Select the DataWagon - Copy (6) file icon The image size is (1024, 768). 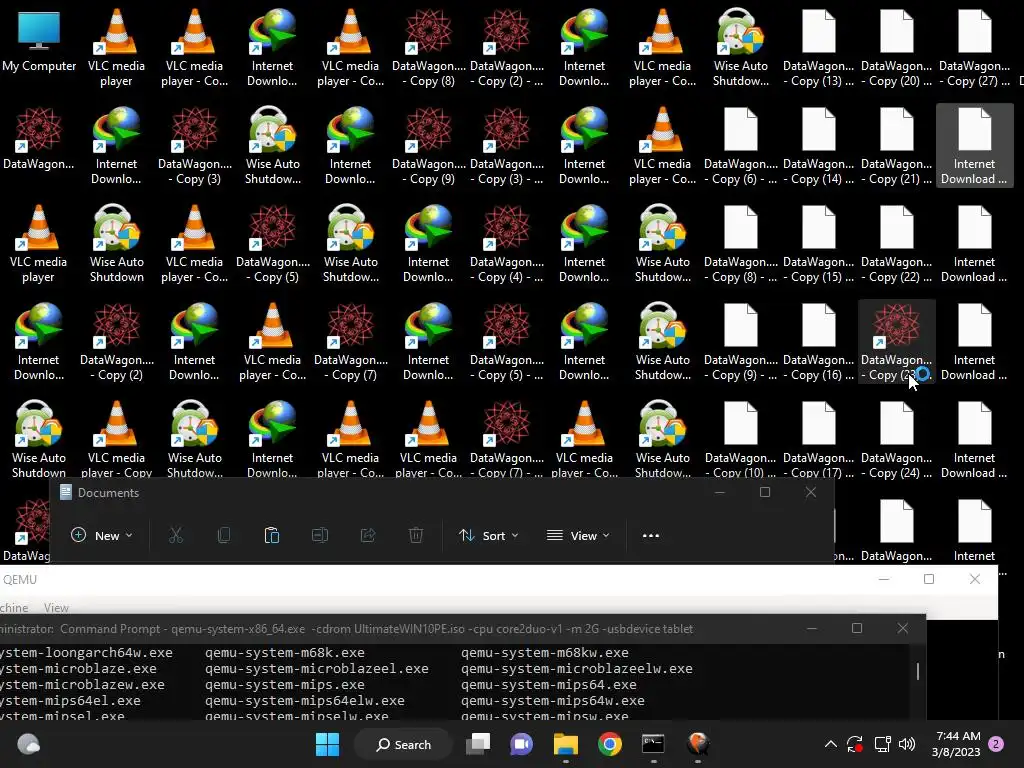(741, 147)
